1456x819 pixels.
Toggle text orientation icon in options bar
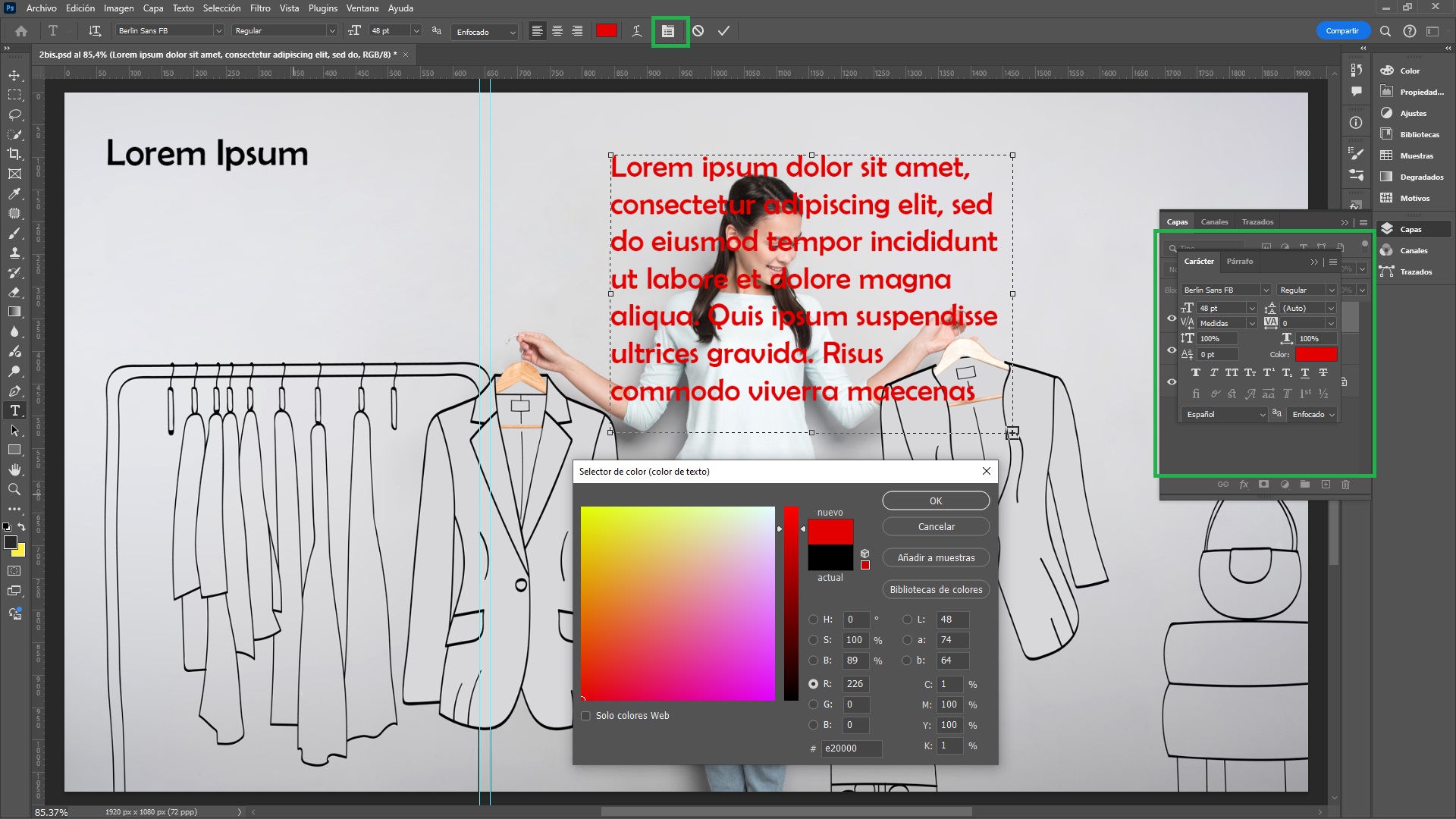(95, 31)
